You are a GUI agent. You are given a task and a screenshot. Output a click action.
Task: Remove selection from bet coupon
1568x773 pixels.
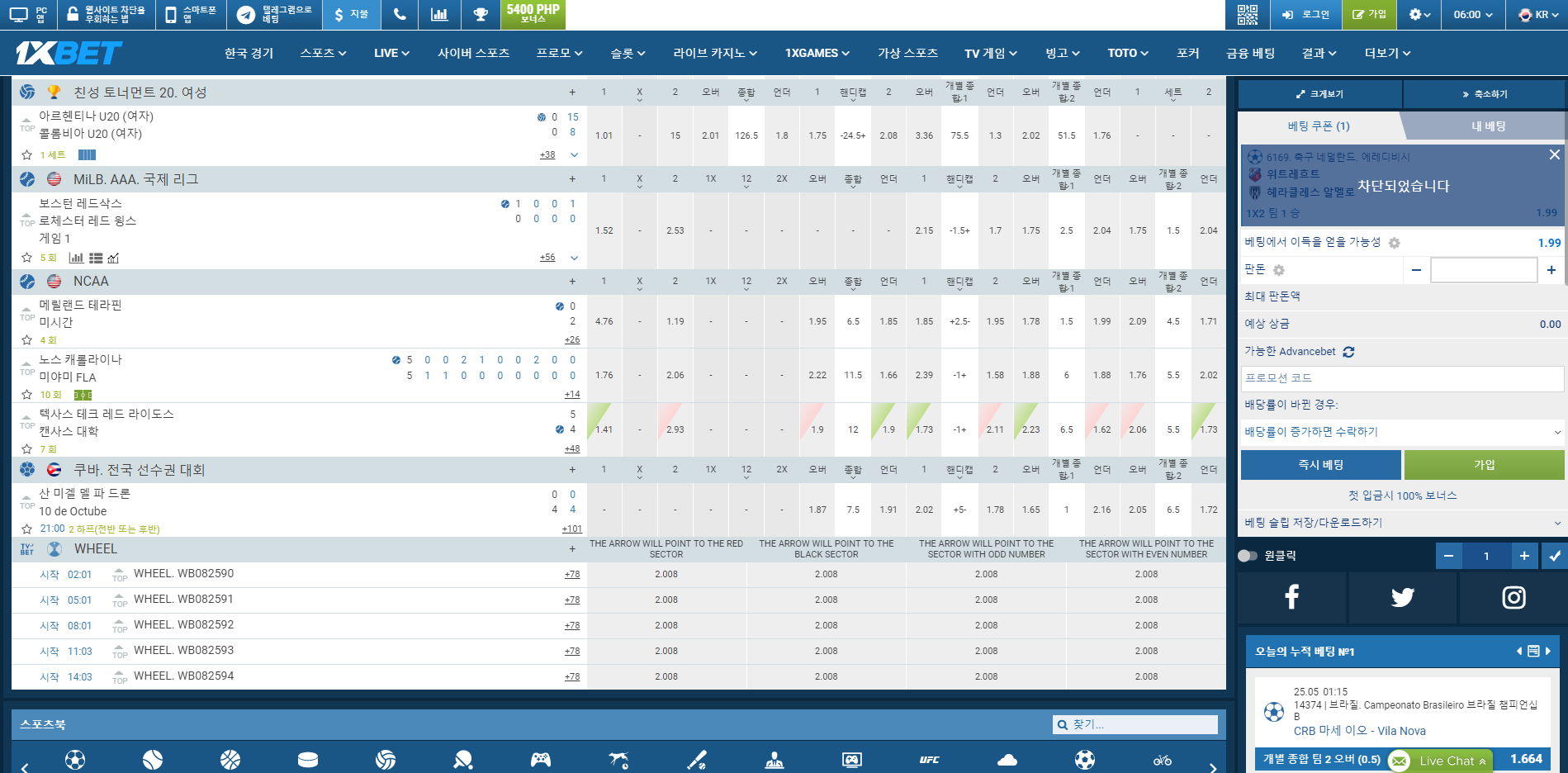(x=1554, y=154)
